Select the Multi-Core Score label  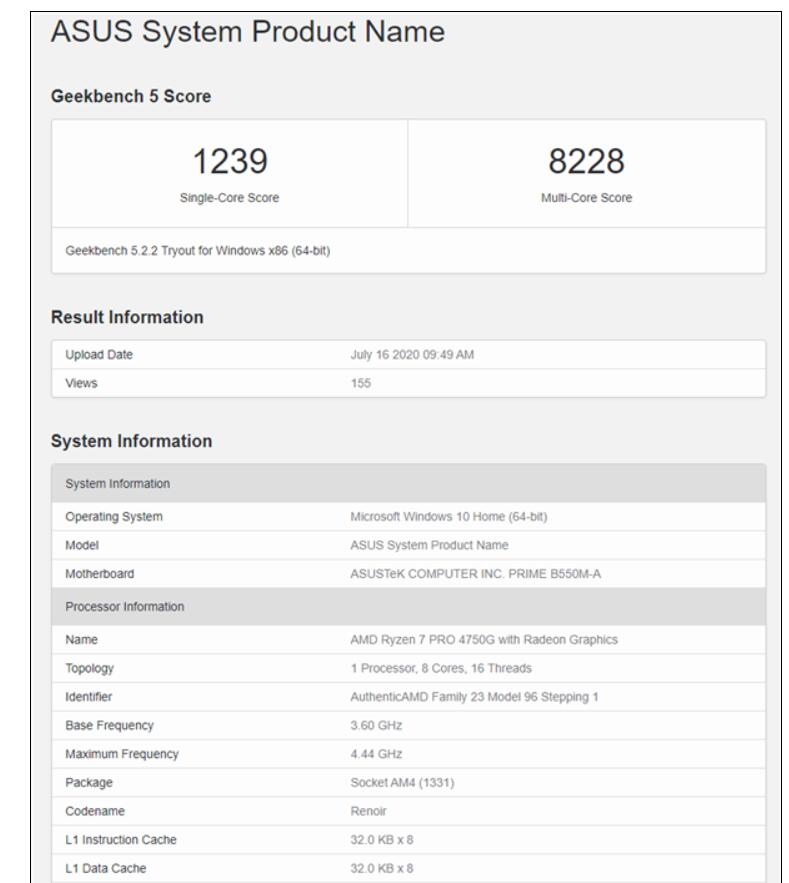coord(586,198)
